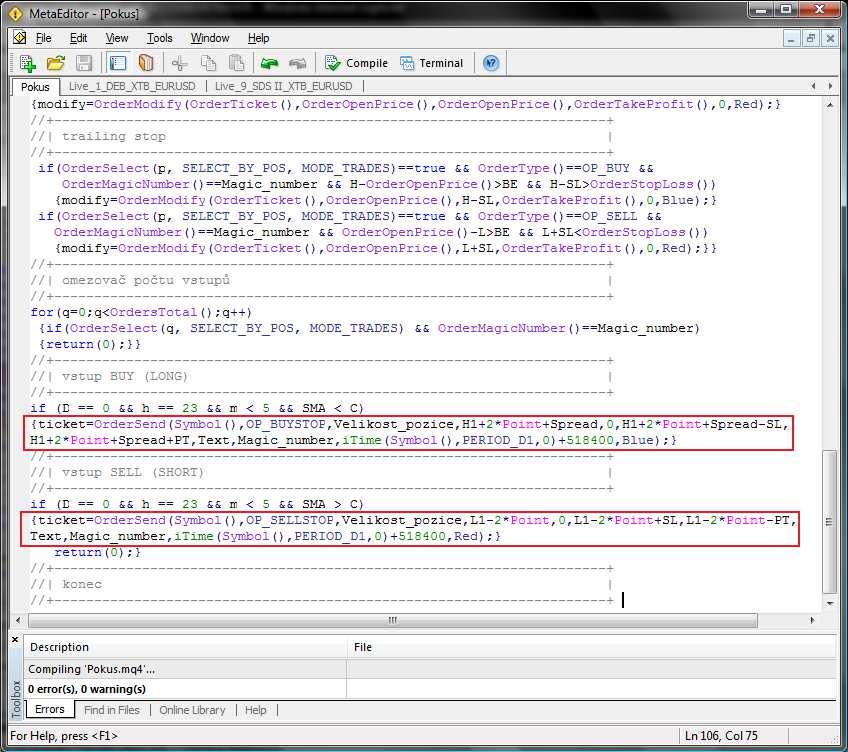Click the "//| konec" comment line
The width and height of the screenshot is (848, 752).
(66, 584)
